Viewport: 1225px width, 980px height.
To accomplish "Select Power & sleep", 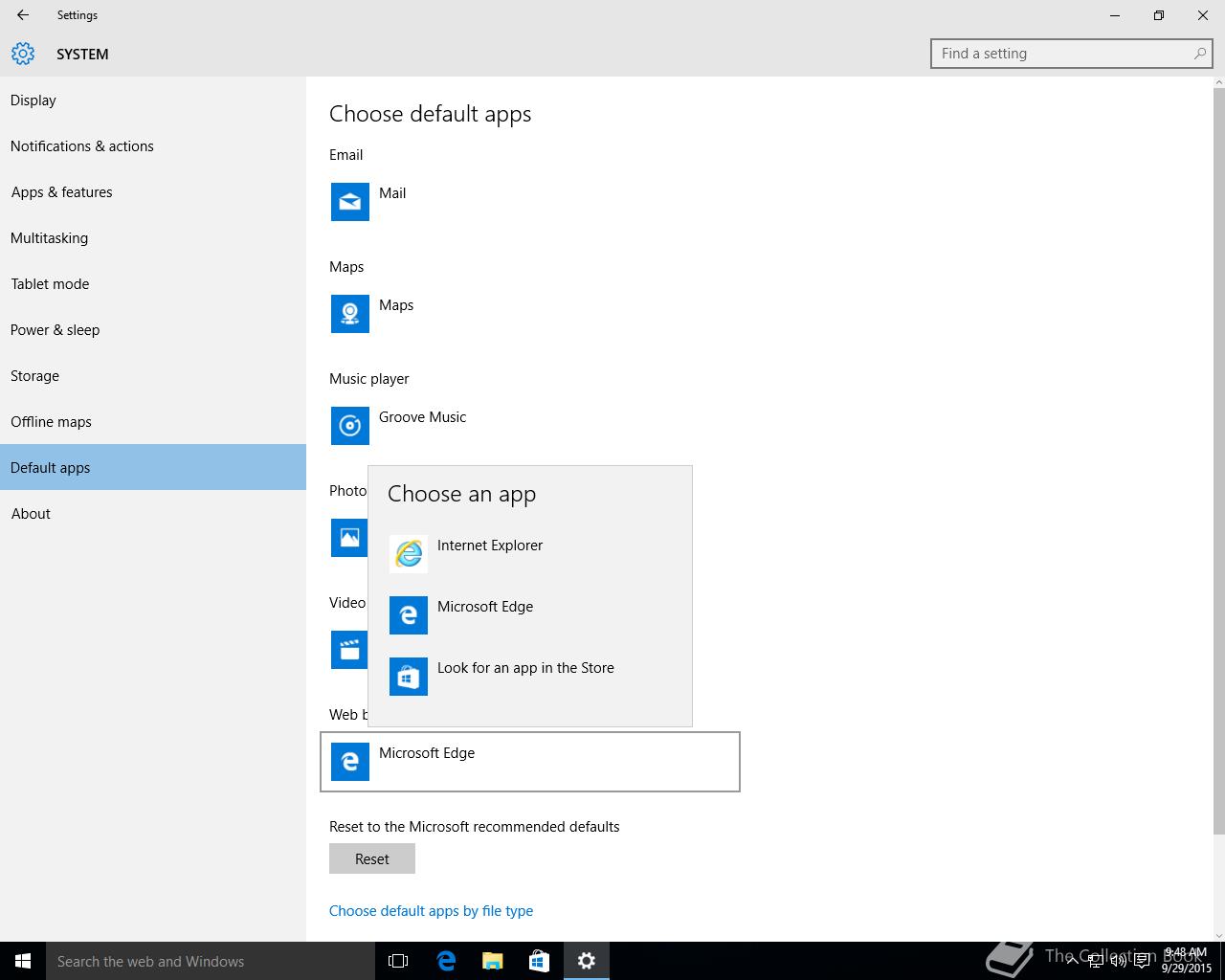I will tap(153, 330).
